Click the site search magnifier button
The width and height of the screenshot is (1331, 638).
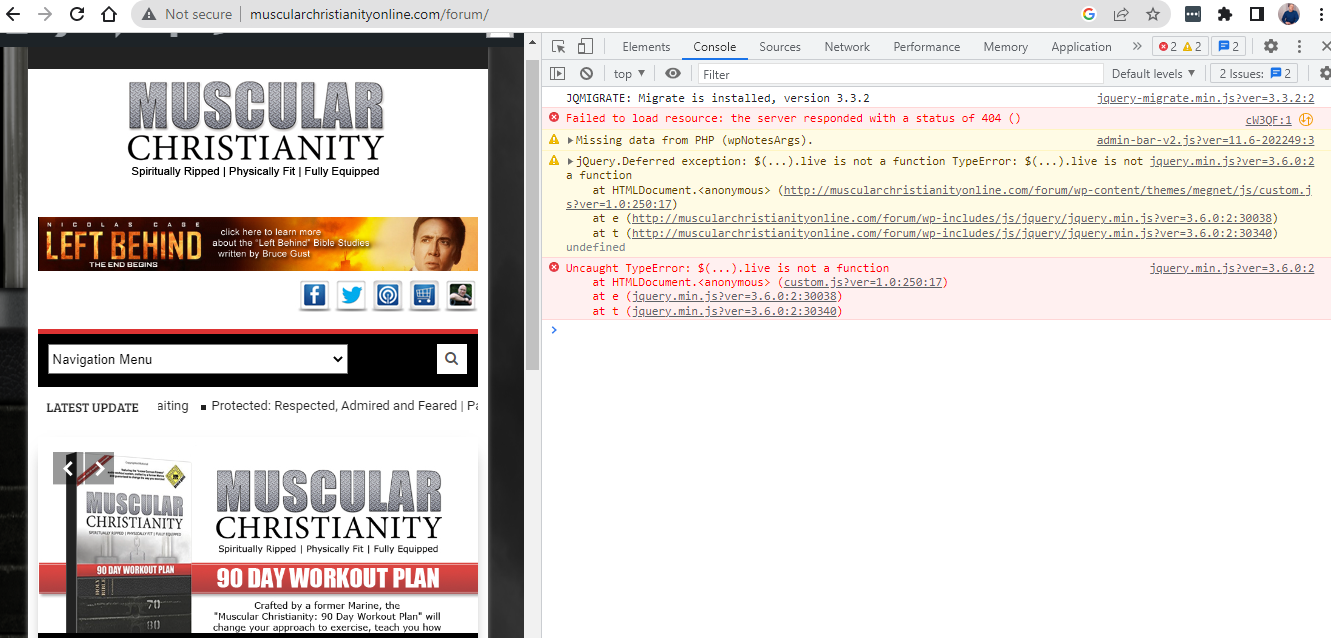tap(452, 359)
